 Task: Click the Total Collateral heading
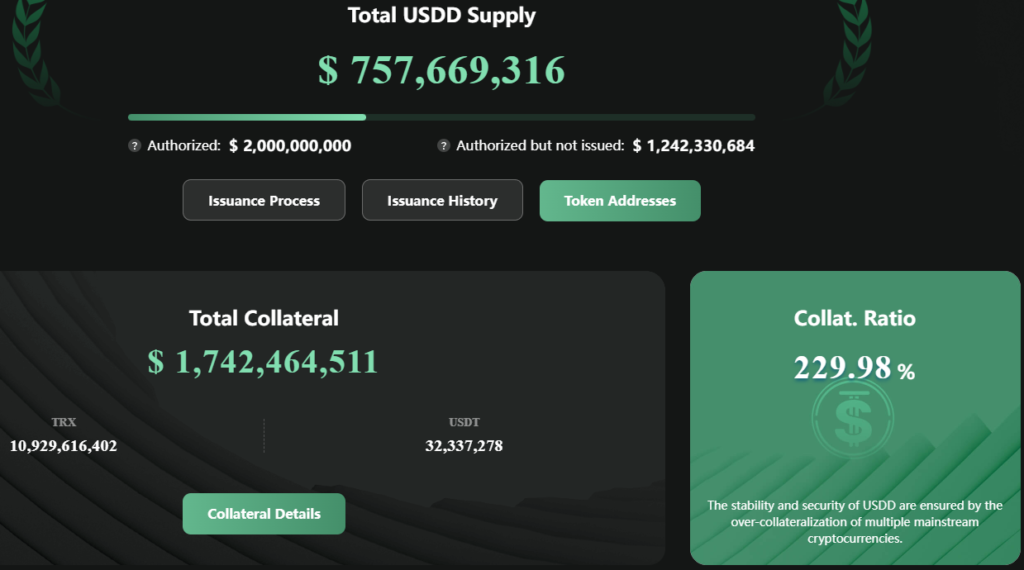coord(264,318)
